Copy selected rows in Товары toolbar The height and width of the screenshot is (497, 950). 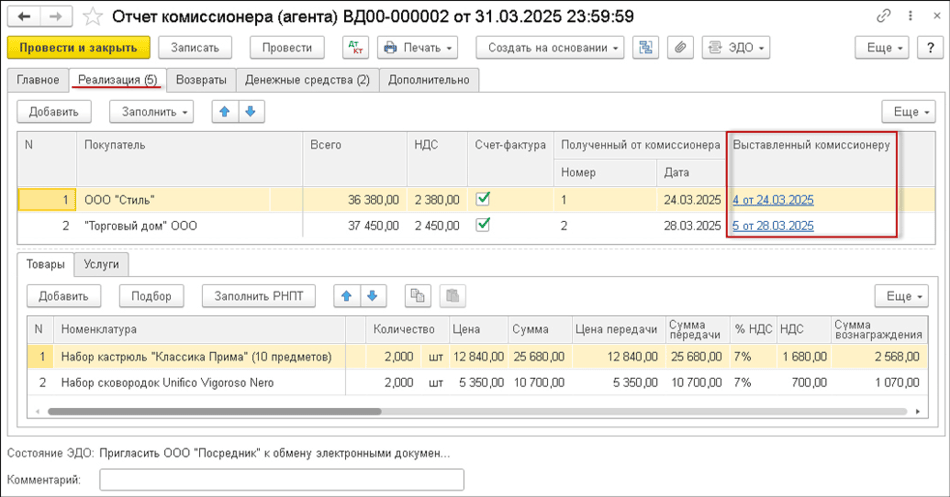coord(418,296)
